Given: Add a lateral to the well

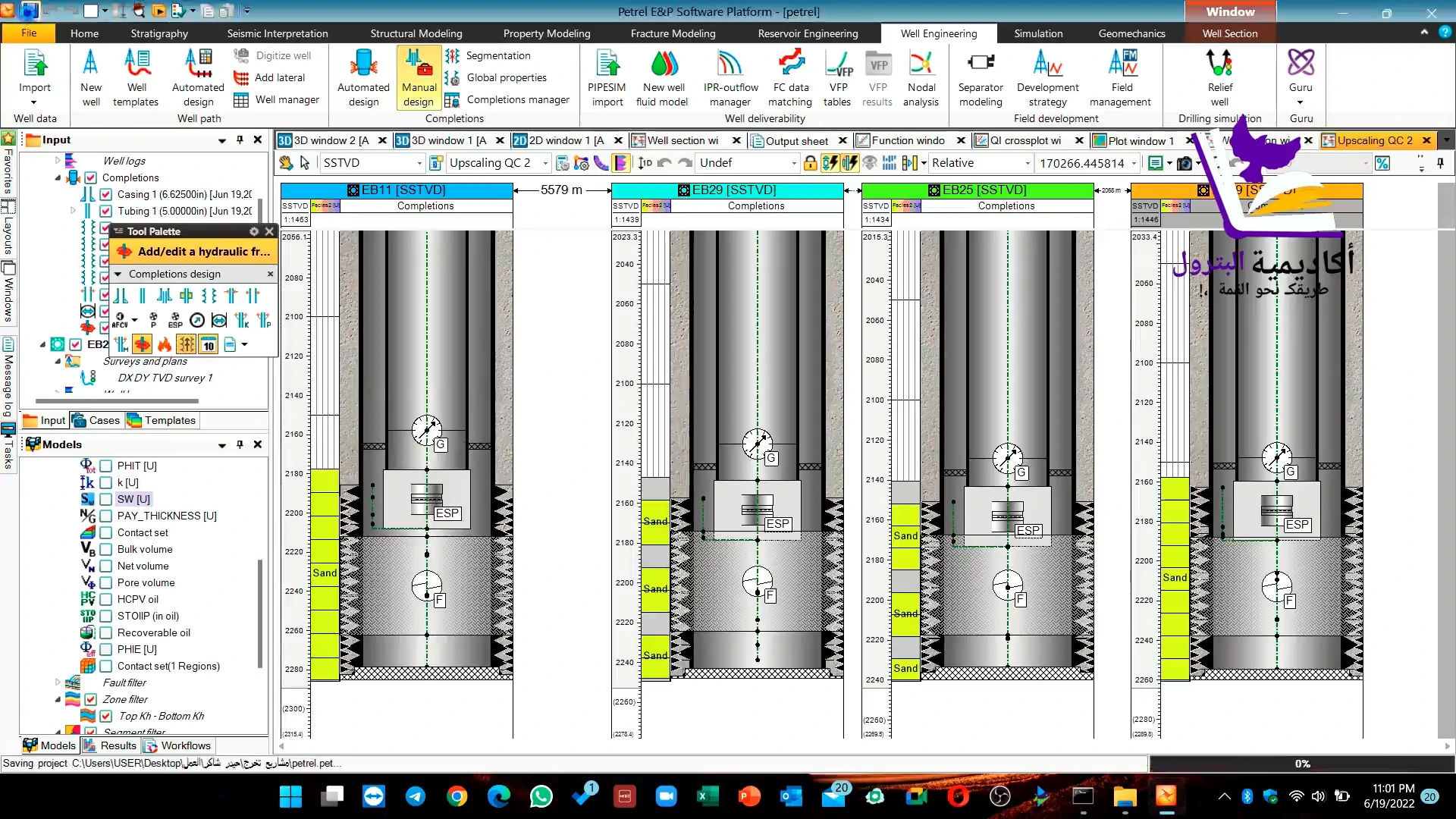Looking at the screenshot, I should tap(269, 77).
